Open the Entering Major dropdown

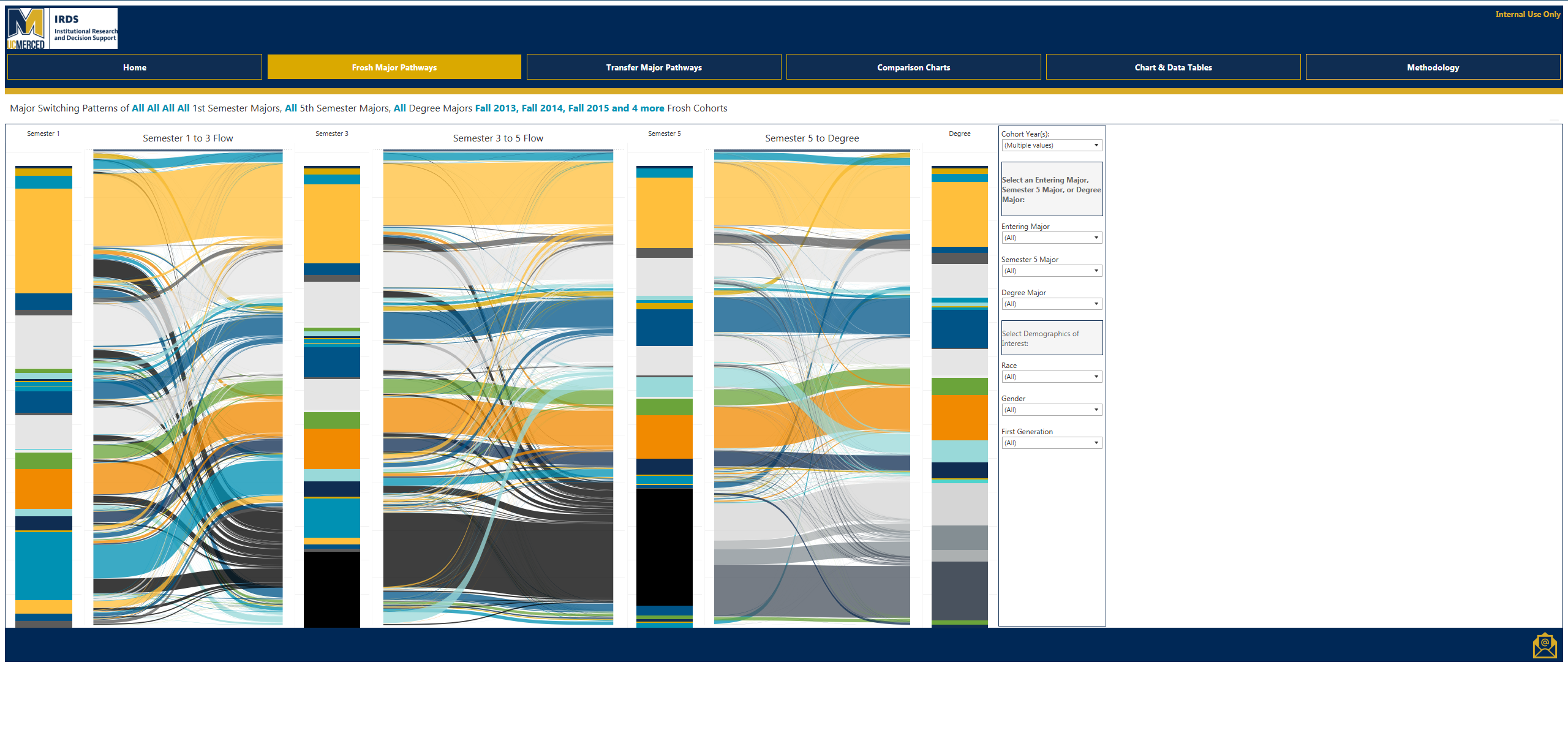pyautogui.click(x=1052, y=238)
